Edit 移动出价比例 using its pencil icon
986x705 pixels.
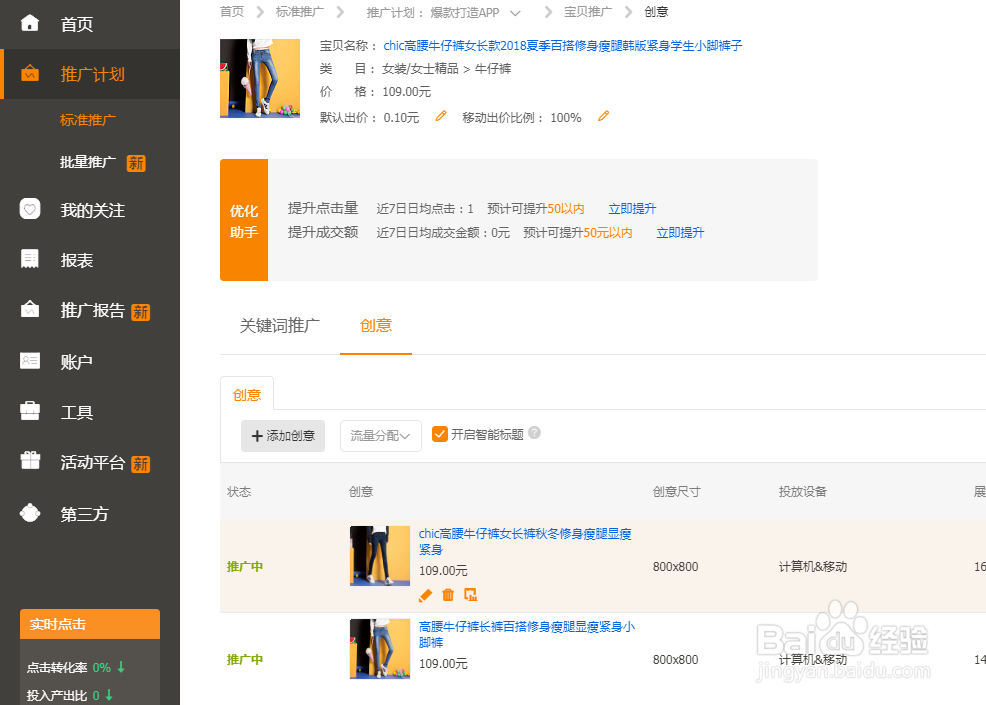[603, 117]
